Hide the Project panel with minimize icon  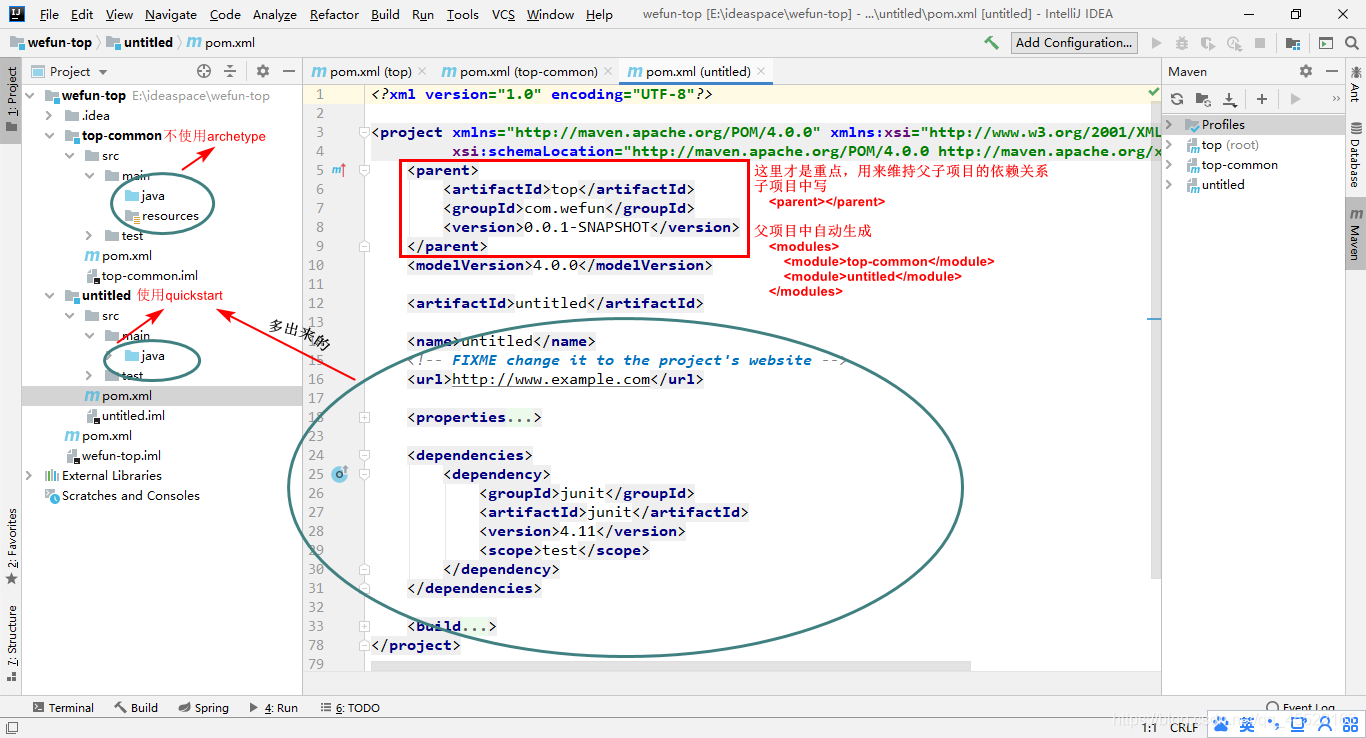(289, 71)
